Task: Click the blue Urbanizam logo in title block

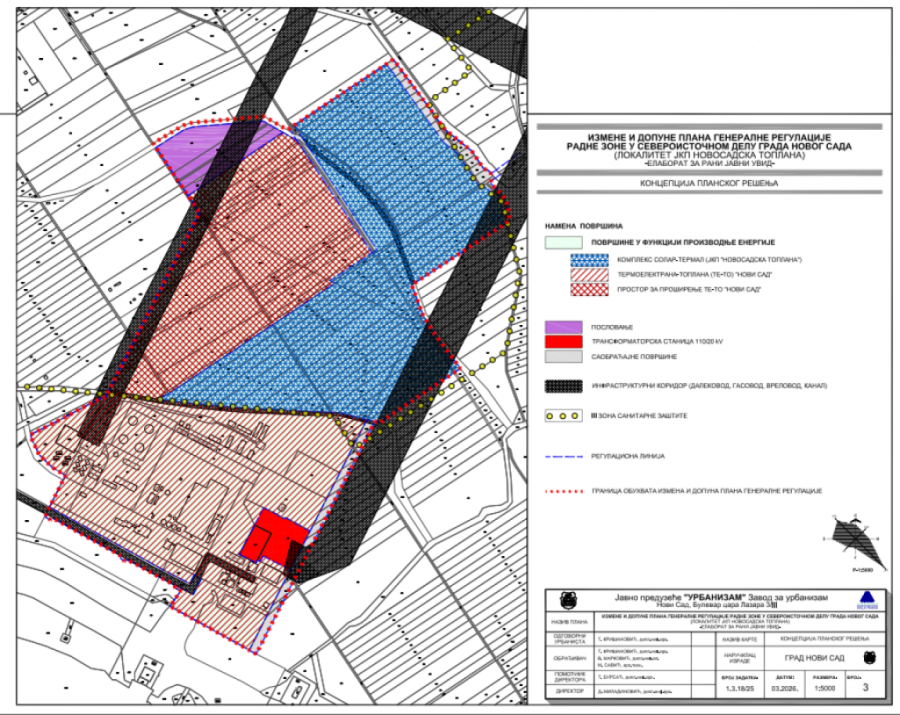Action: click(x=865, y=601)
